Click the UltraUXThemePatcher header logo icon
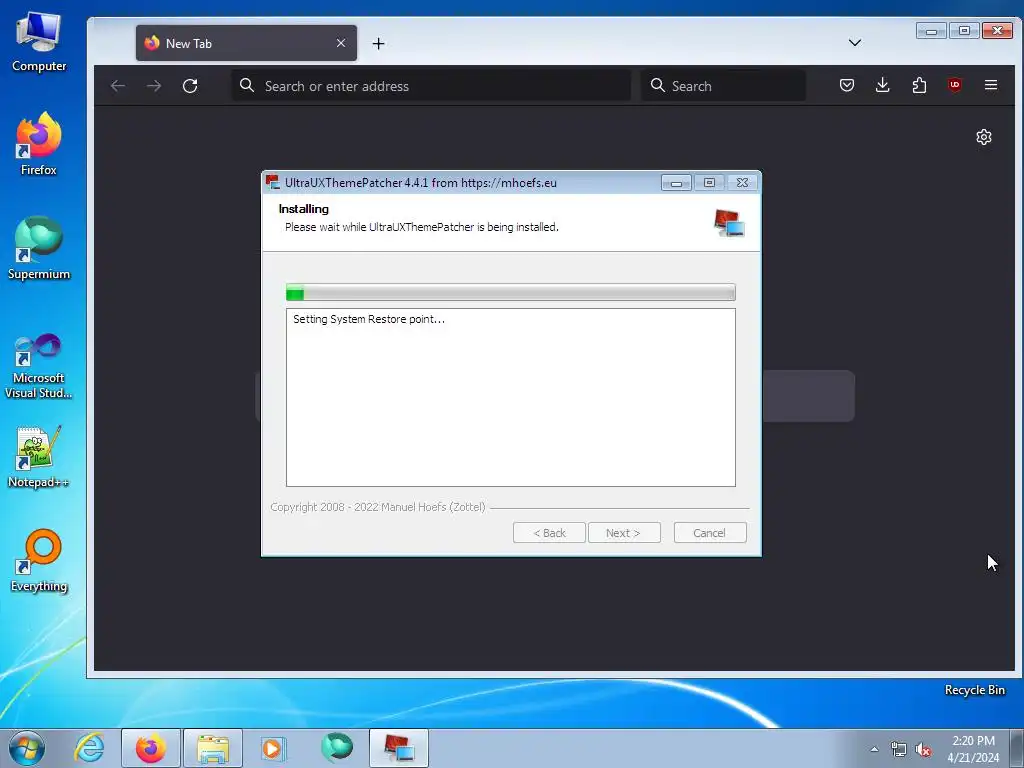This screenshot has width=1024, height=768. [729, 223]
